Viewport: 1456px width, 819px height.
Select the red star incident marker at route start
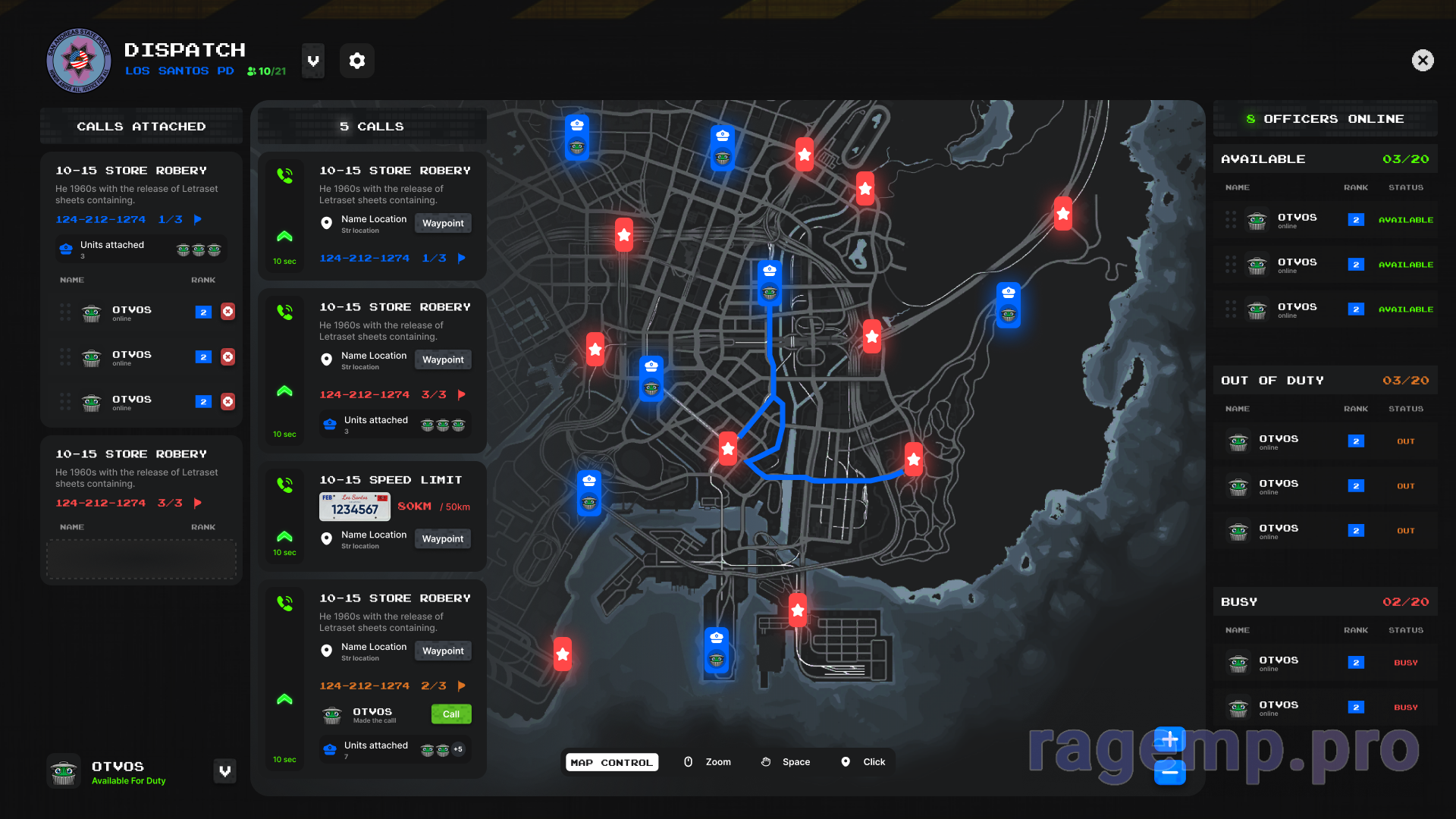click(728, 449)
